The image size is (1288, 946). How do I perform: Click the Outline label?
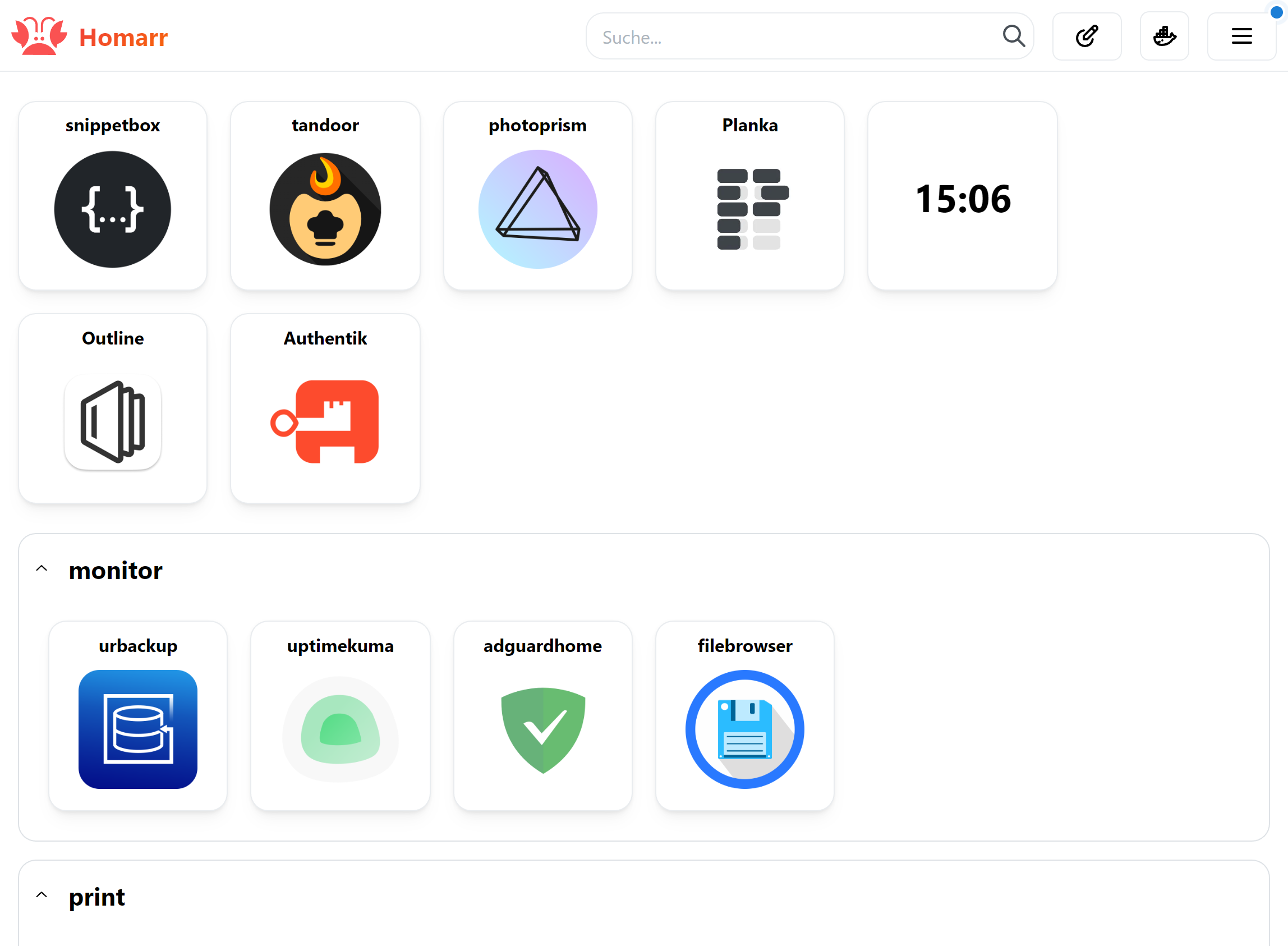[x=113, y=338]
